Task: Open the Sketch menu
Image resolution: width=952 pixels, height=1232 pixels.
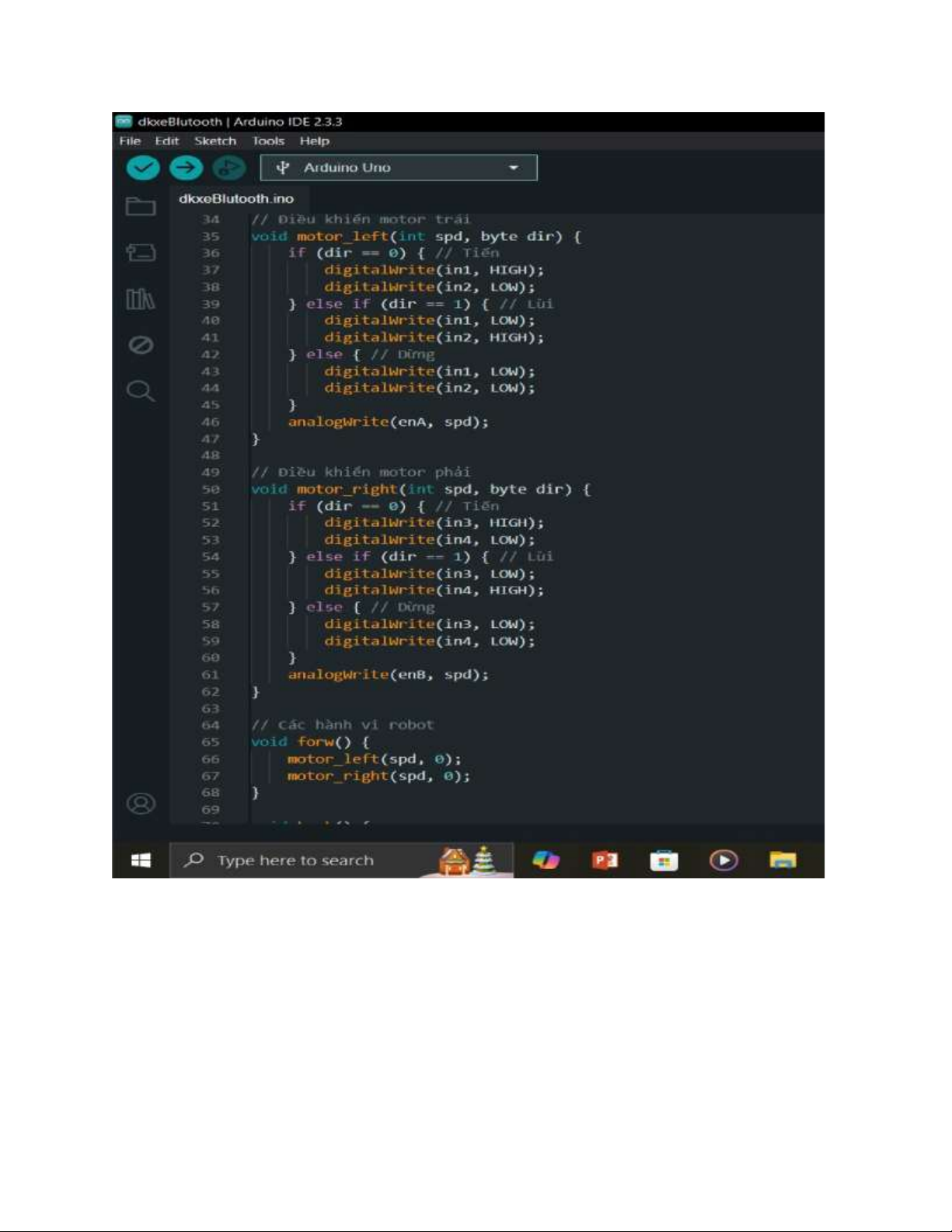Action: 215,141
